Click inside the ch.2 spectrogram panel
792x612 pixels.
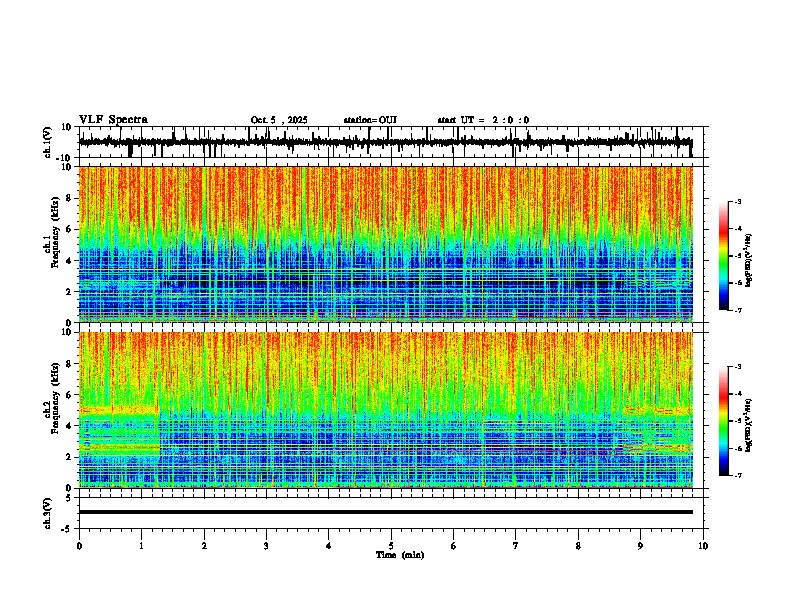[x=385, y=410]
